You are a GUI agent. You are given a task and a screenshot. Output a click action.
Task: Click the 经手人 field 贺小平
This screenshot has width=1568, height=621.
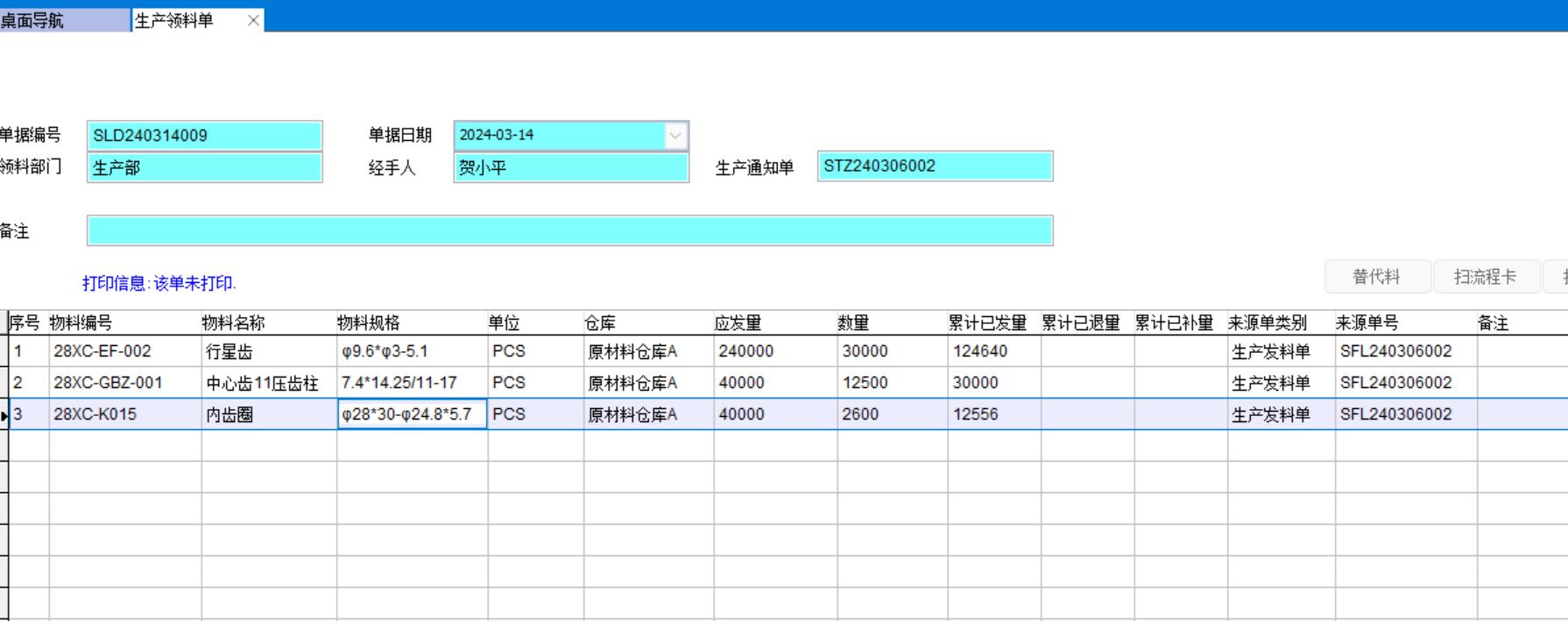pos(570,167)
